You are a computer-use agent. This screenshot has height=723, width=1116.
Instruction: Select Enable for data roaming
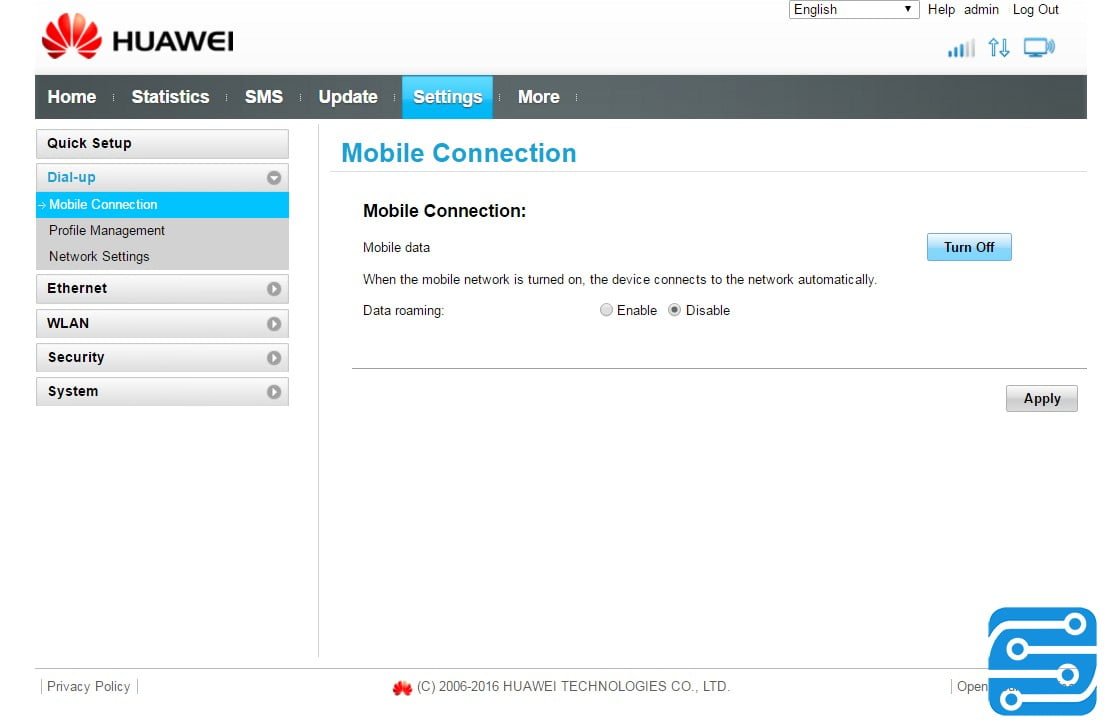tap(606, 311)
